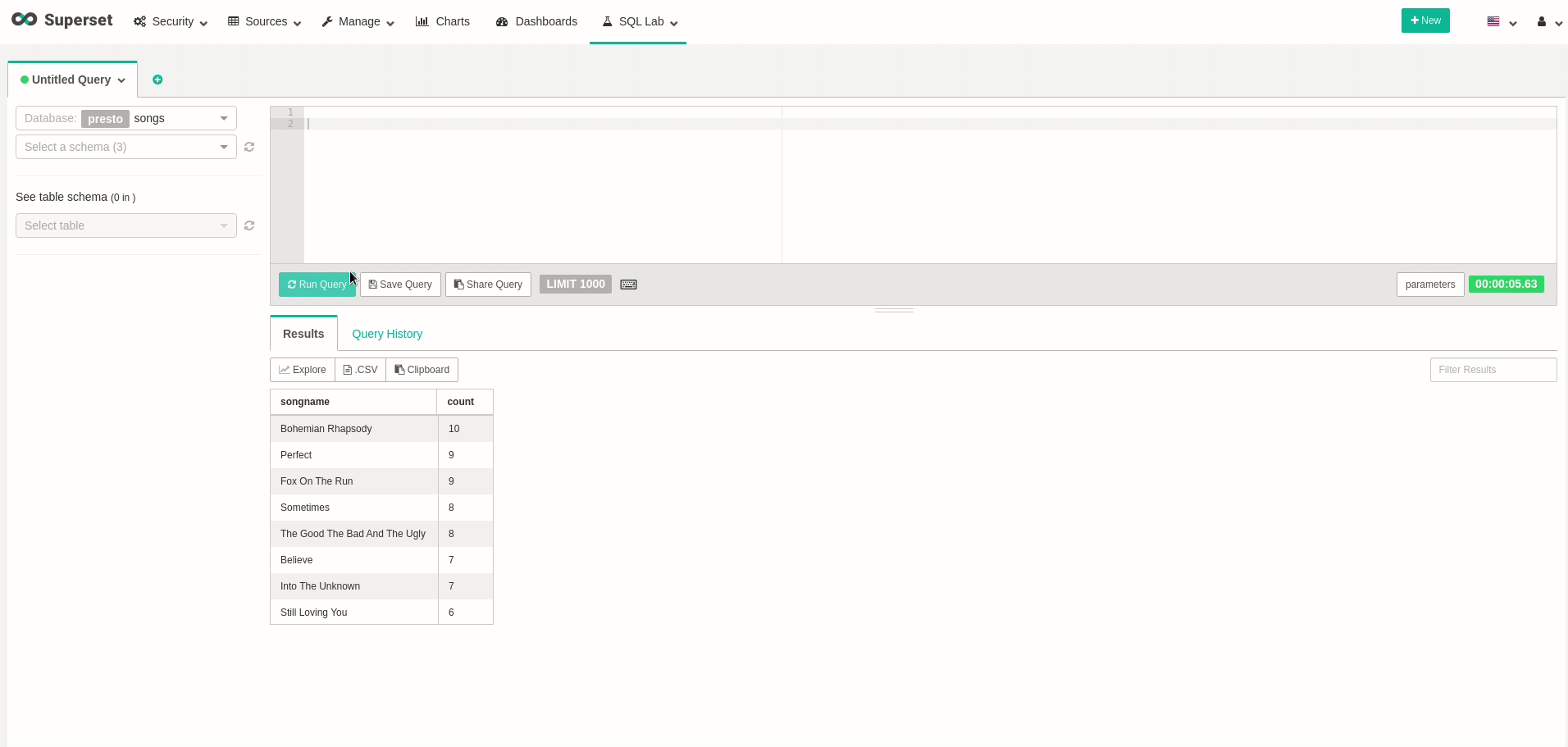This screenshot has width=1568, height=747.
Task: Select the Fox On The Run cell
Action: (x=354, y=481)
